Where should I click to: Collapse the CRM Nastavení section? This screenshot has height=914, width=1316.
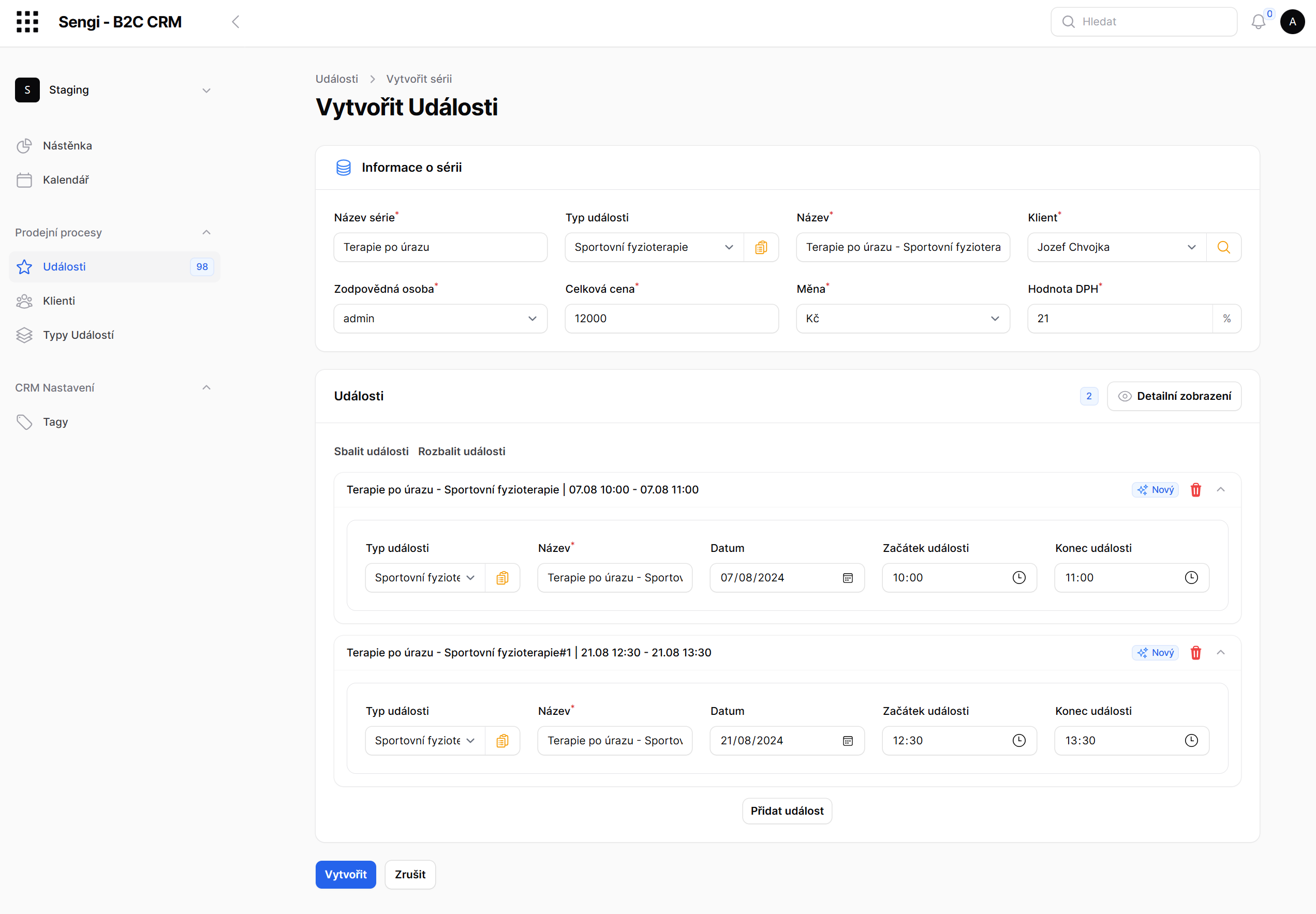pos(206,388)
